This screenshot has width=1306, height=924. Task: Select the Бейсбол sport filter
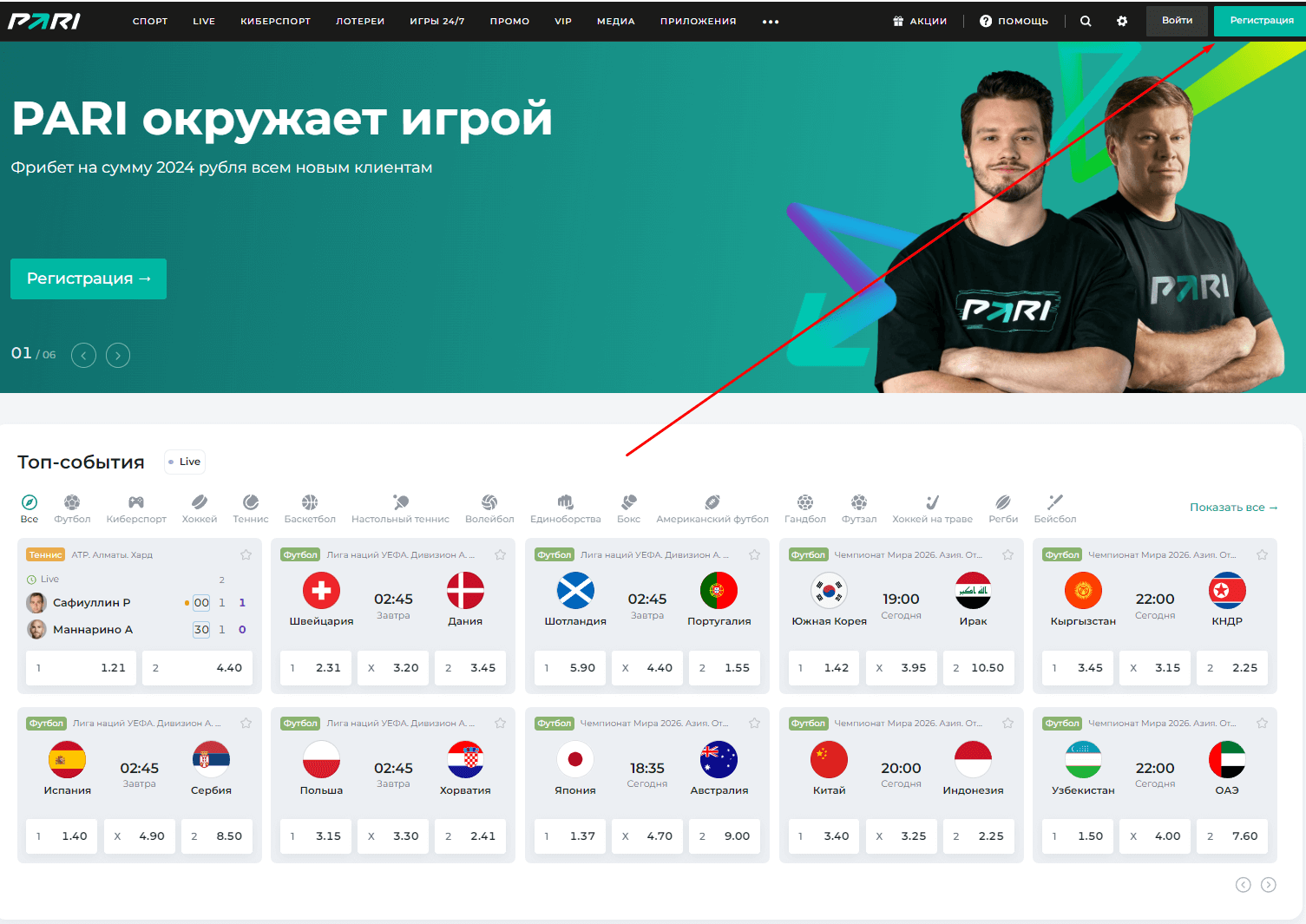pos(1055,508)
